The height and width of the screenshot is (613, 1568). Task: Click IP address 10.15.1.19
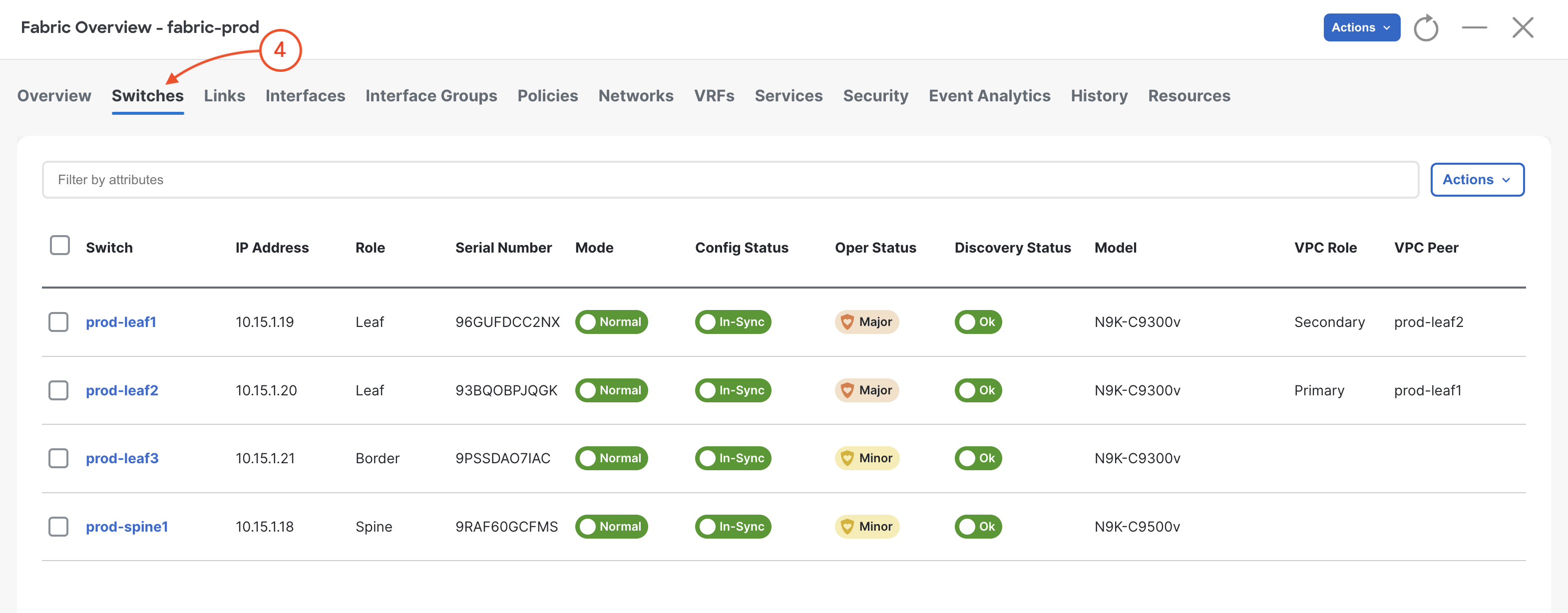(265, 322)
